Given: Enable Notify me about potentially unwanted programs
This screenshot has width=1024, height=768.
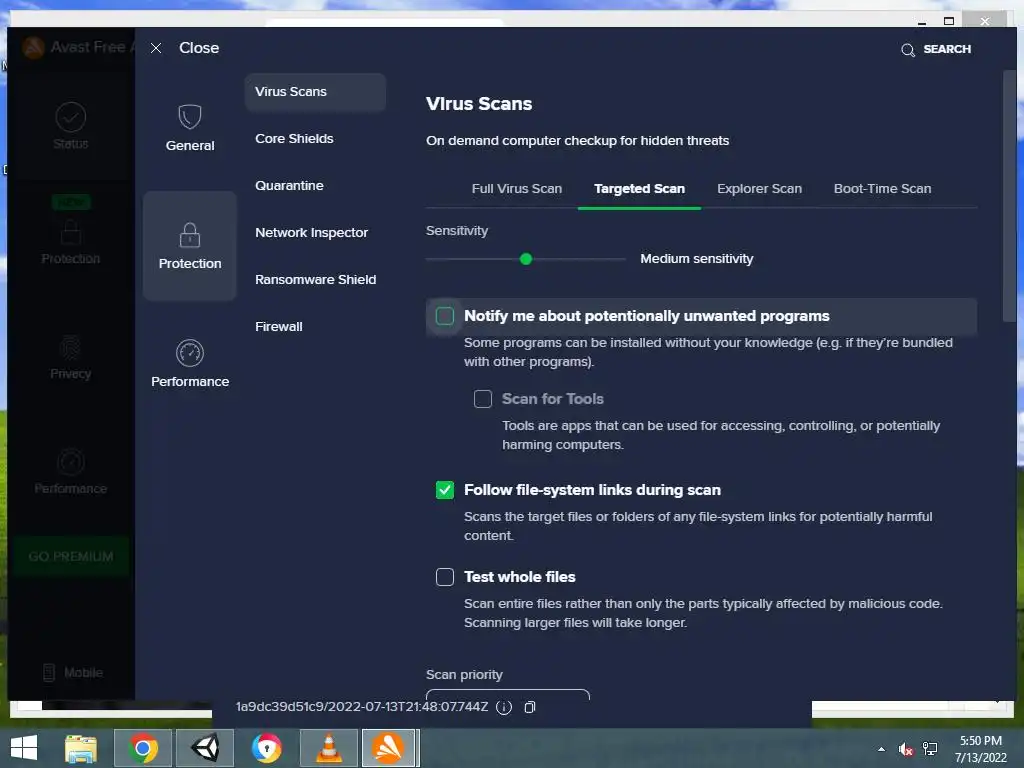Looking at the screenshot, I should (x=445, y=316).
